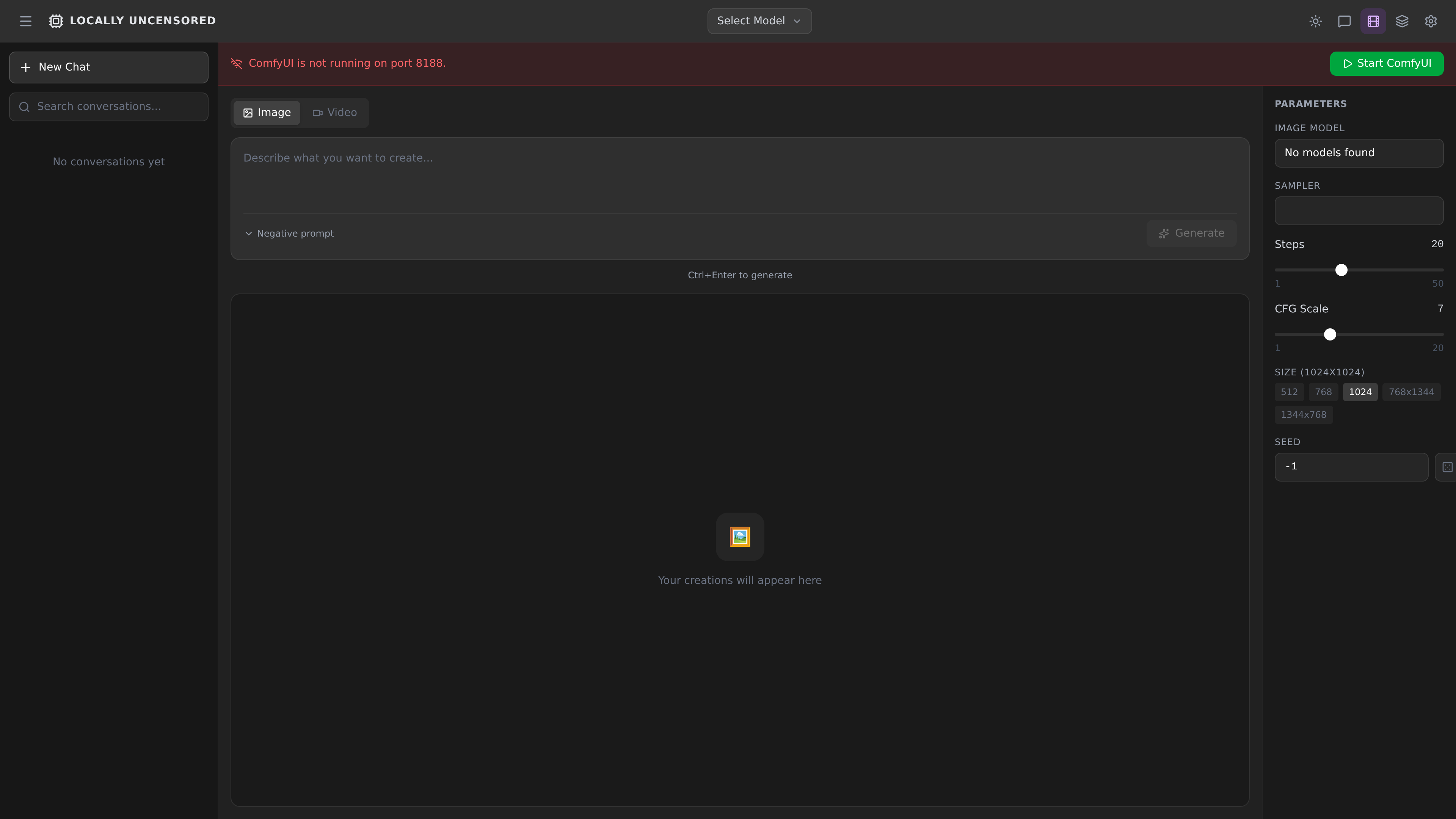Switch light/dark theme with sun icon
Viewport: 1456px width, 819px height.
pos(1315,22)
